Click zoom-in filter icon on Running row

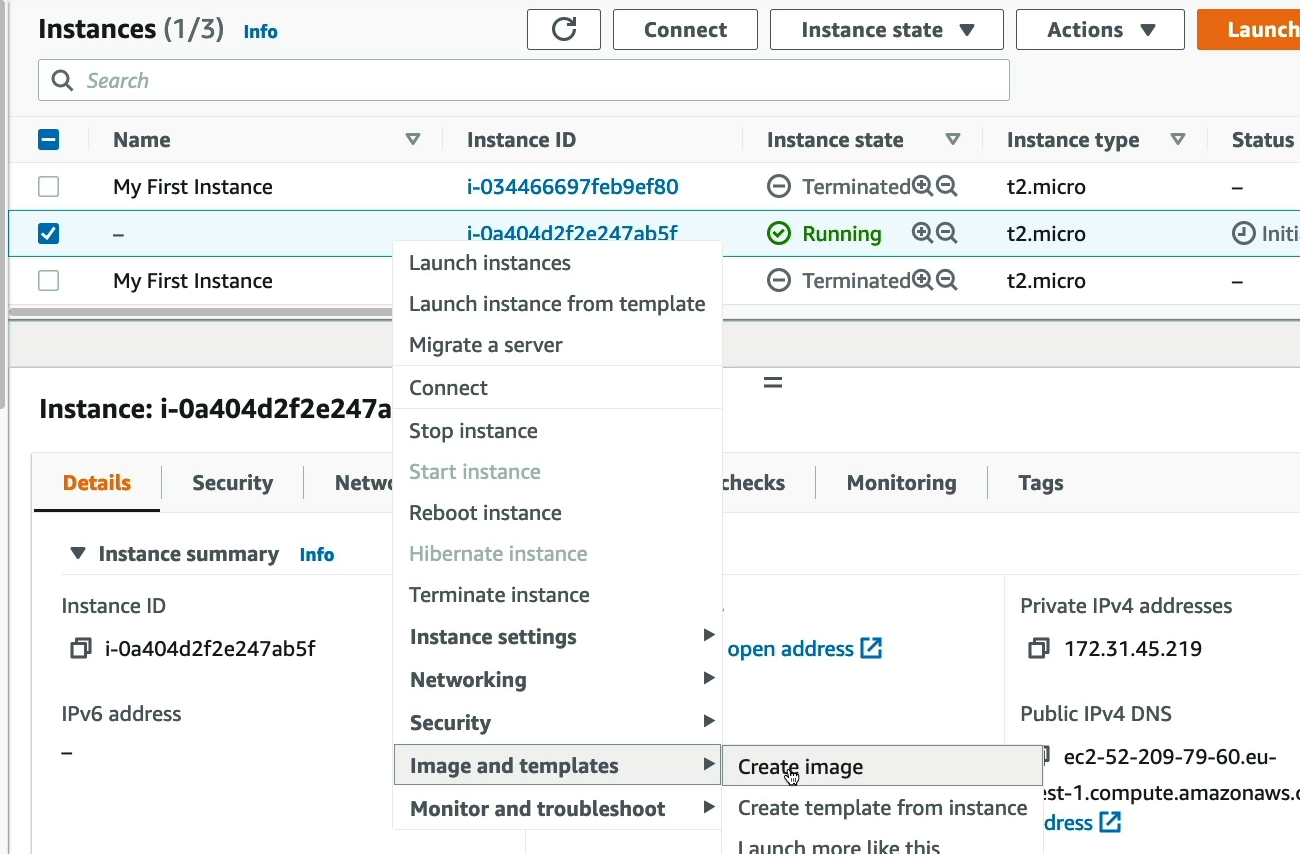[922, 234]
